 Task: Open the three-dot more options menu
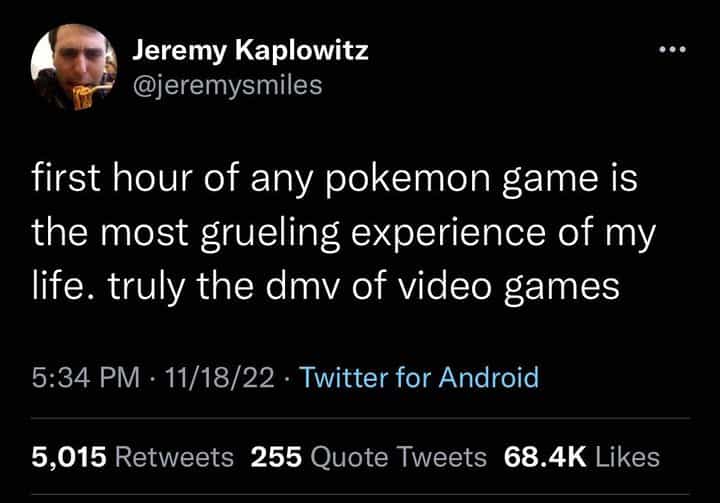tap(670, 48)
